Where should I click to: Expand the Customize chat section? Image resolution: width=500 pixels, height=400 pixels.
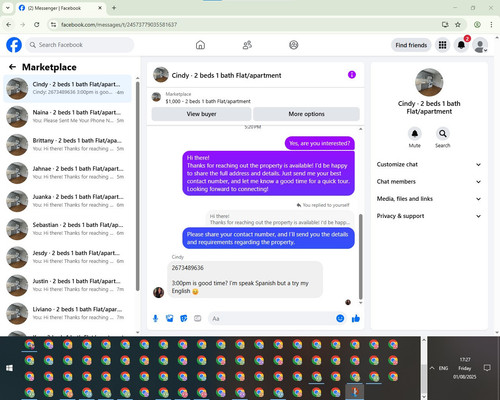coord(429,164)
